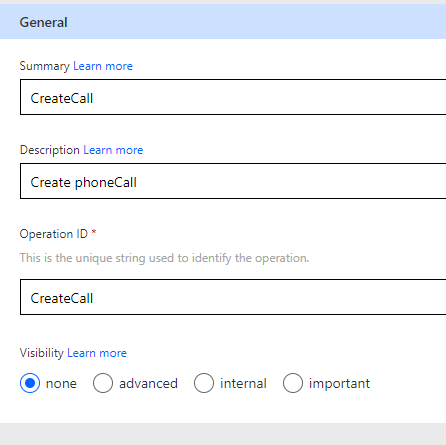Click the 'Visibility' label text
This screenshot has height=445, width=446.
tap(42, 353)
